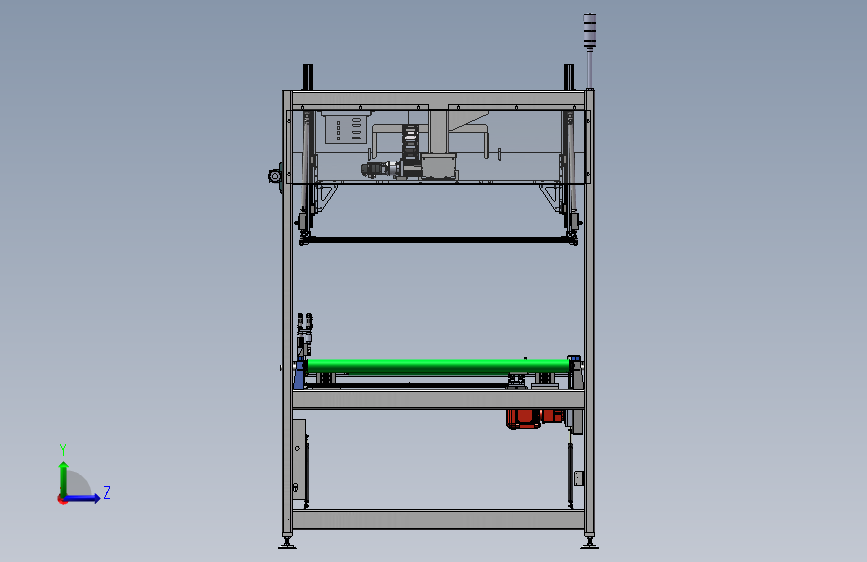Select the red drive motor under the beam
Viewport: 867px width, 562px height.
pos(535,418)
